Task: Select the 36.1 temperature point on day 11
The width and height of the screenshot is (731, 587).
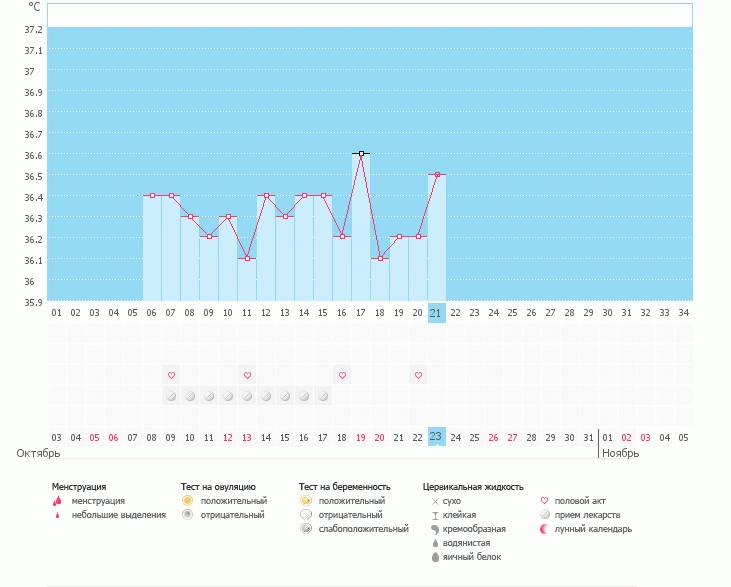Action: coord(247,258)
